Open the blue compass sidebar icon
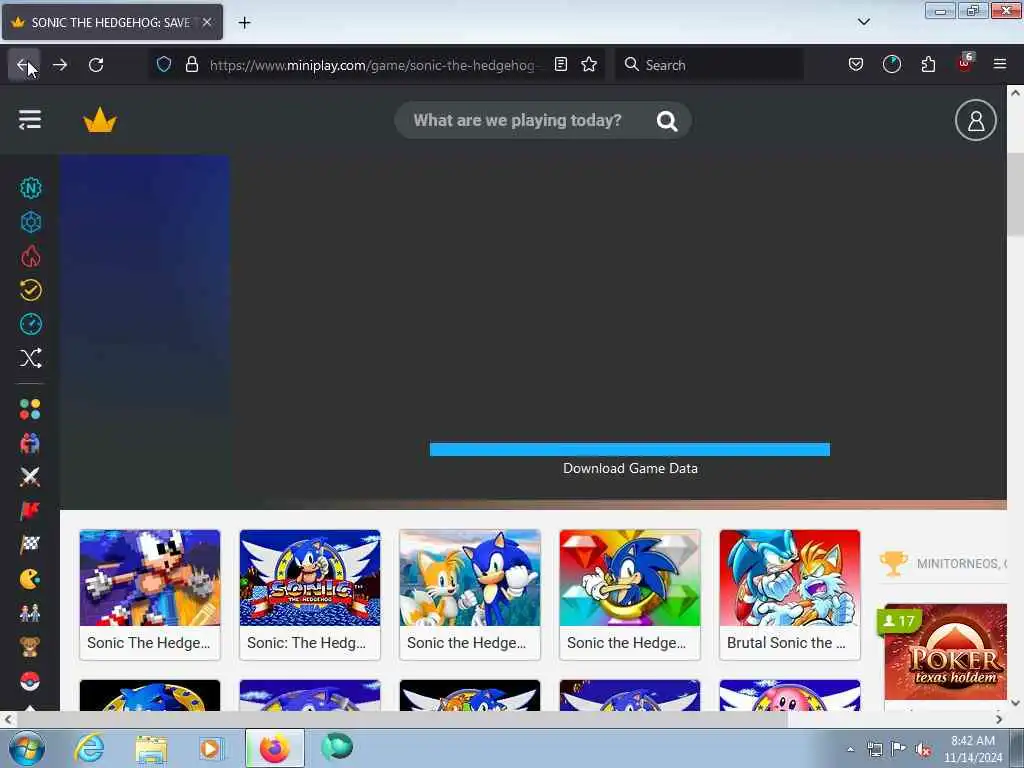This screenshot has height=768, width=1024. (x=30, y=324)
